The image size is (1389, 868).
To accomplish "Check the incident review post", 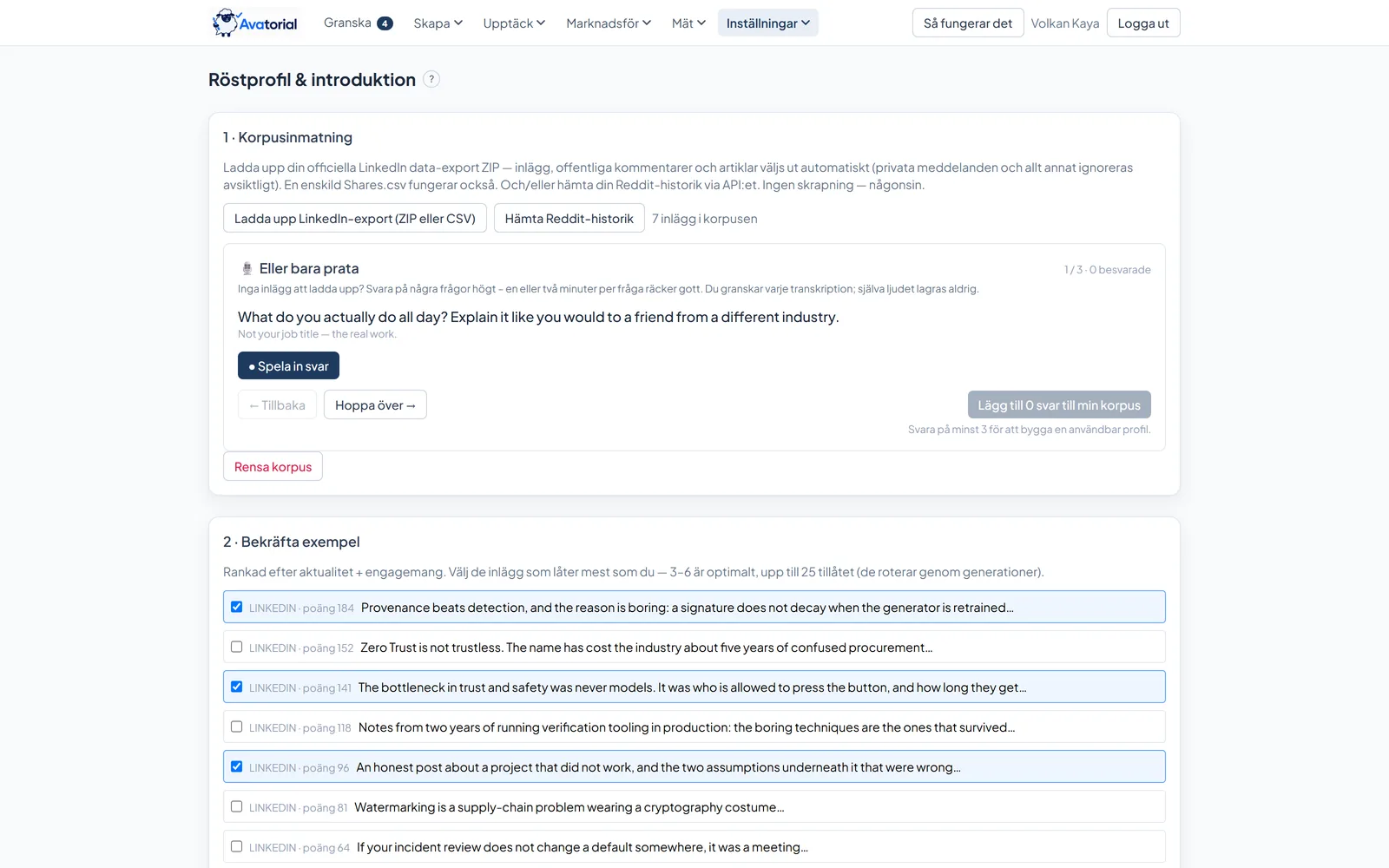I will [x=236, y=846].
